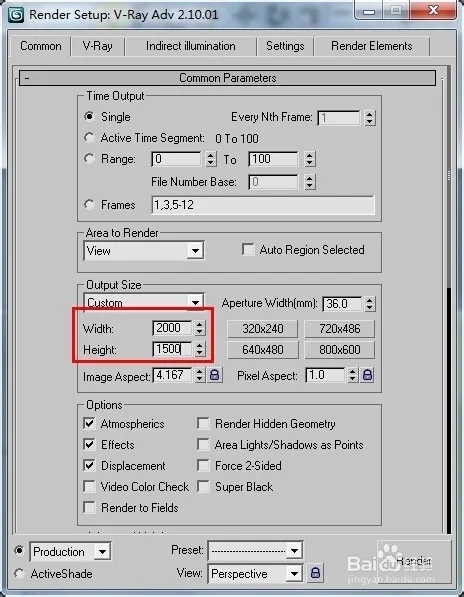
Task: Click the Image Aspect value field
Action: tap(172, 375)
